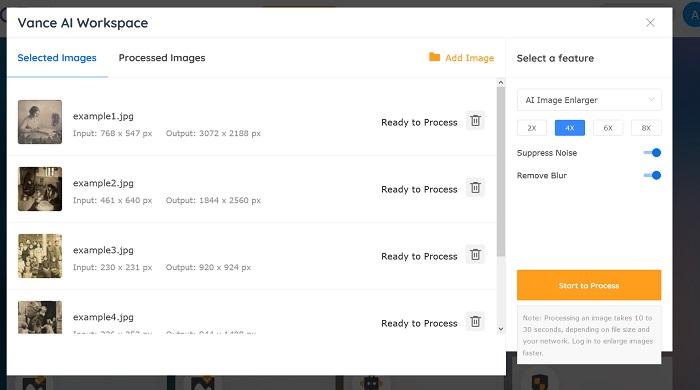This screenshot has width=700, height=390.
Task: Delete example4.jpg from the list
Action: [475, 322]
